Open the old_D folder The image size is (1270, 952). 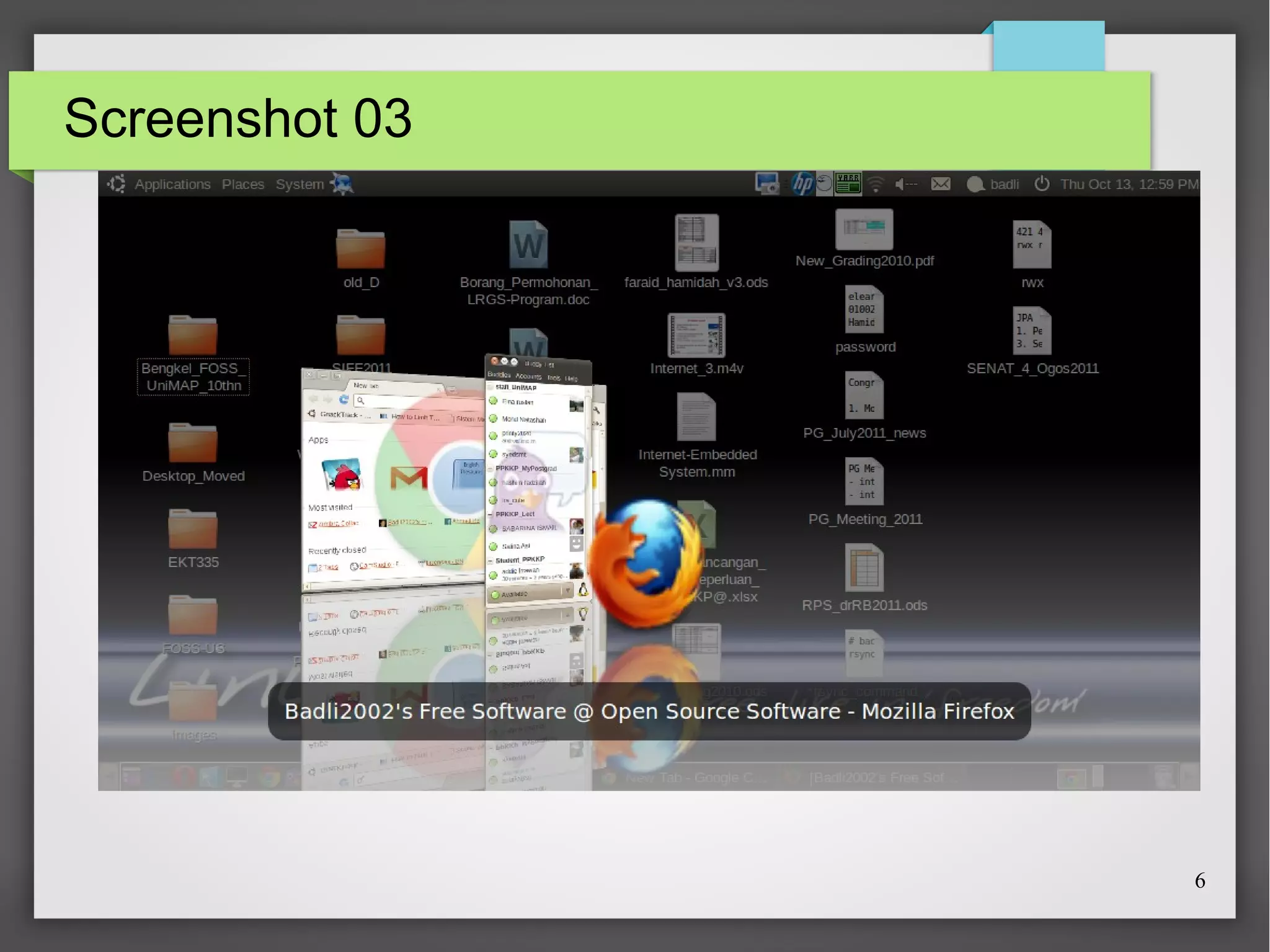[x=360, y=249]
